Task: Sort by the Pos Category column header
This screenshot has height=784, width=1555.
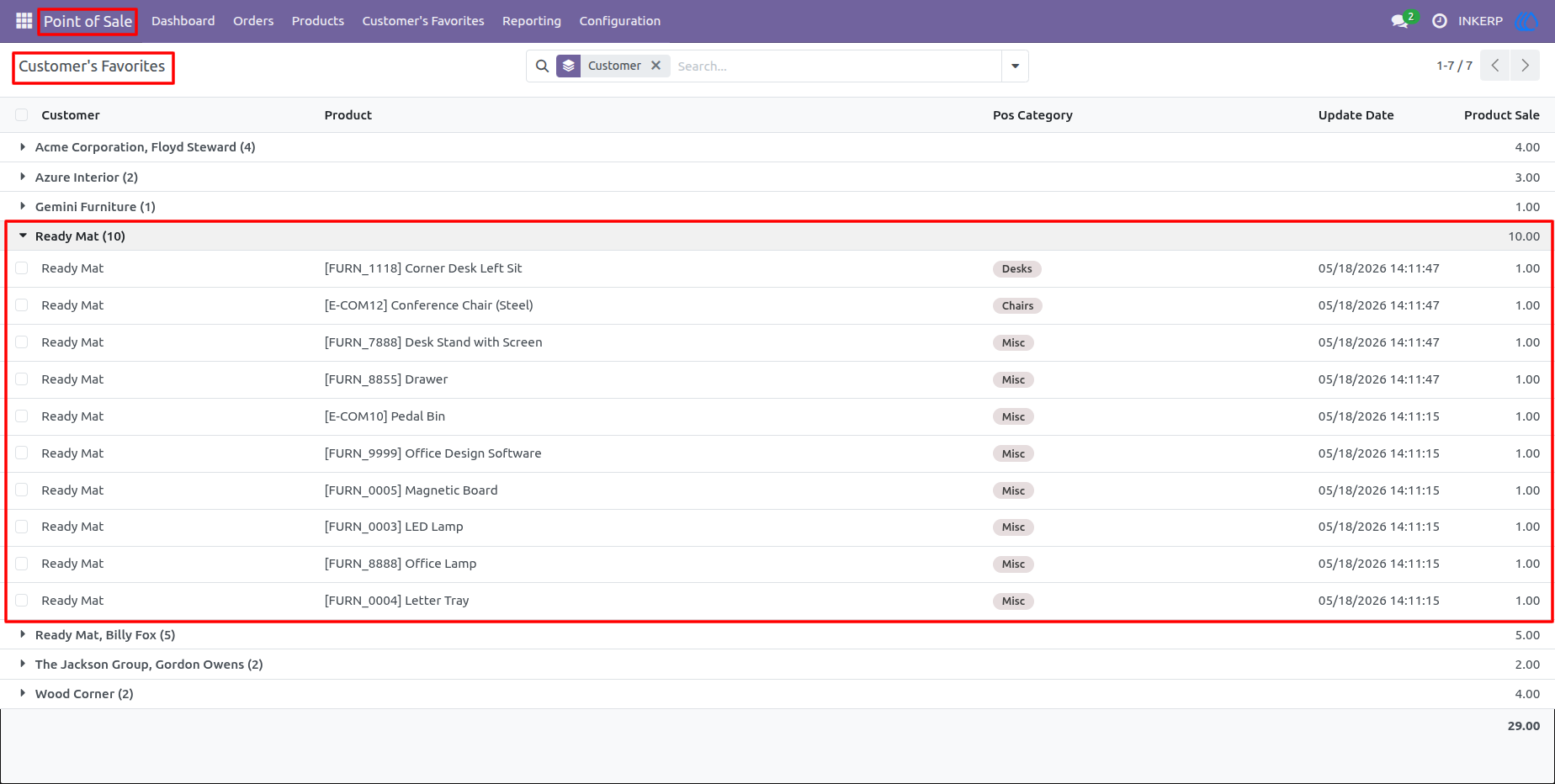Action: (x=1032, y=115)
